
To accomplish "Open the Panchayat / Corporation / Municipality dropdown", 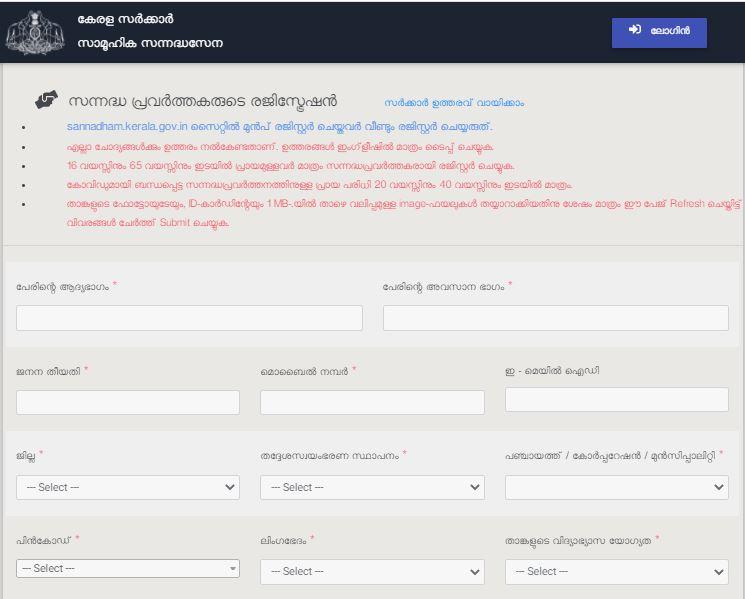I will click(616, 487).
